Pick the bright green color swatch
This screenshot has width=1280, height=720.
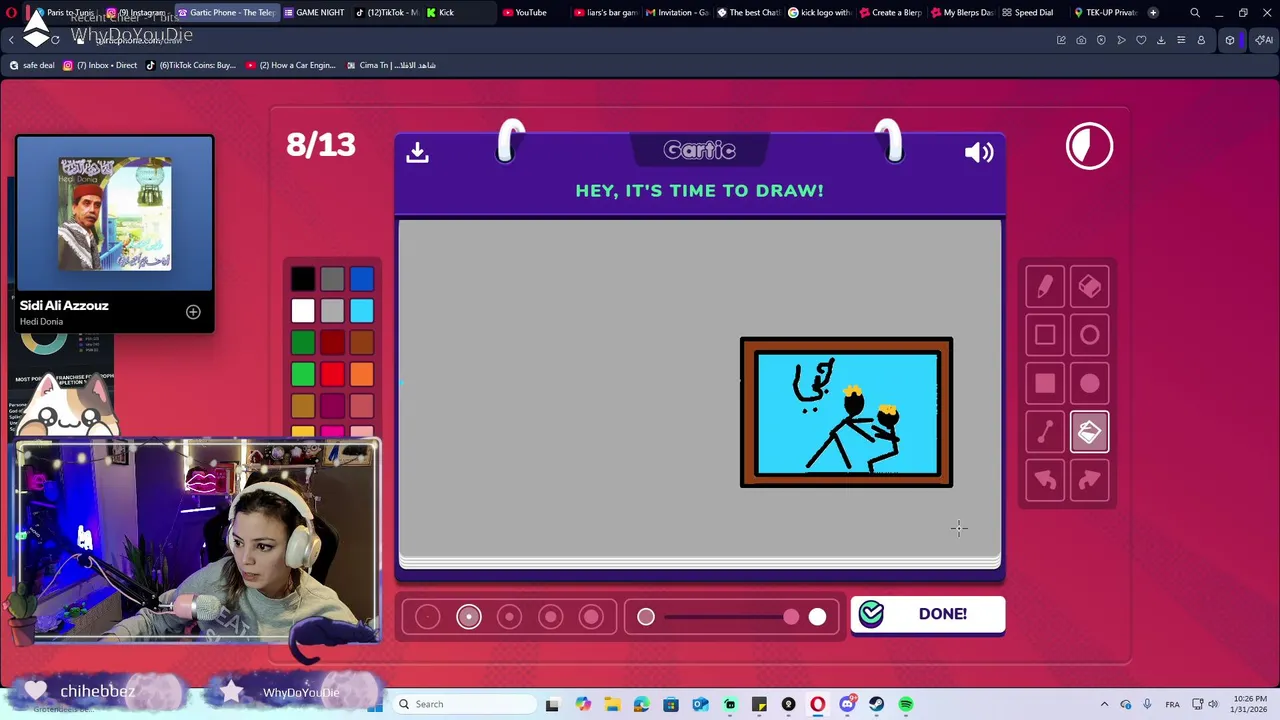(303, 375)
